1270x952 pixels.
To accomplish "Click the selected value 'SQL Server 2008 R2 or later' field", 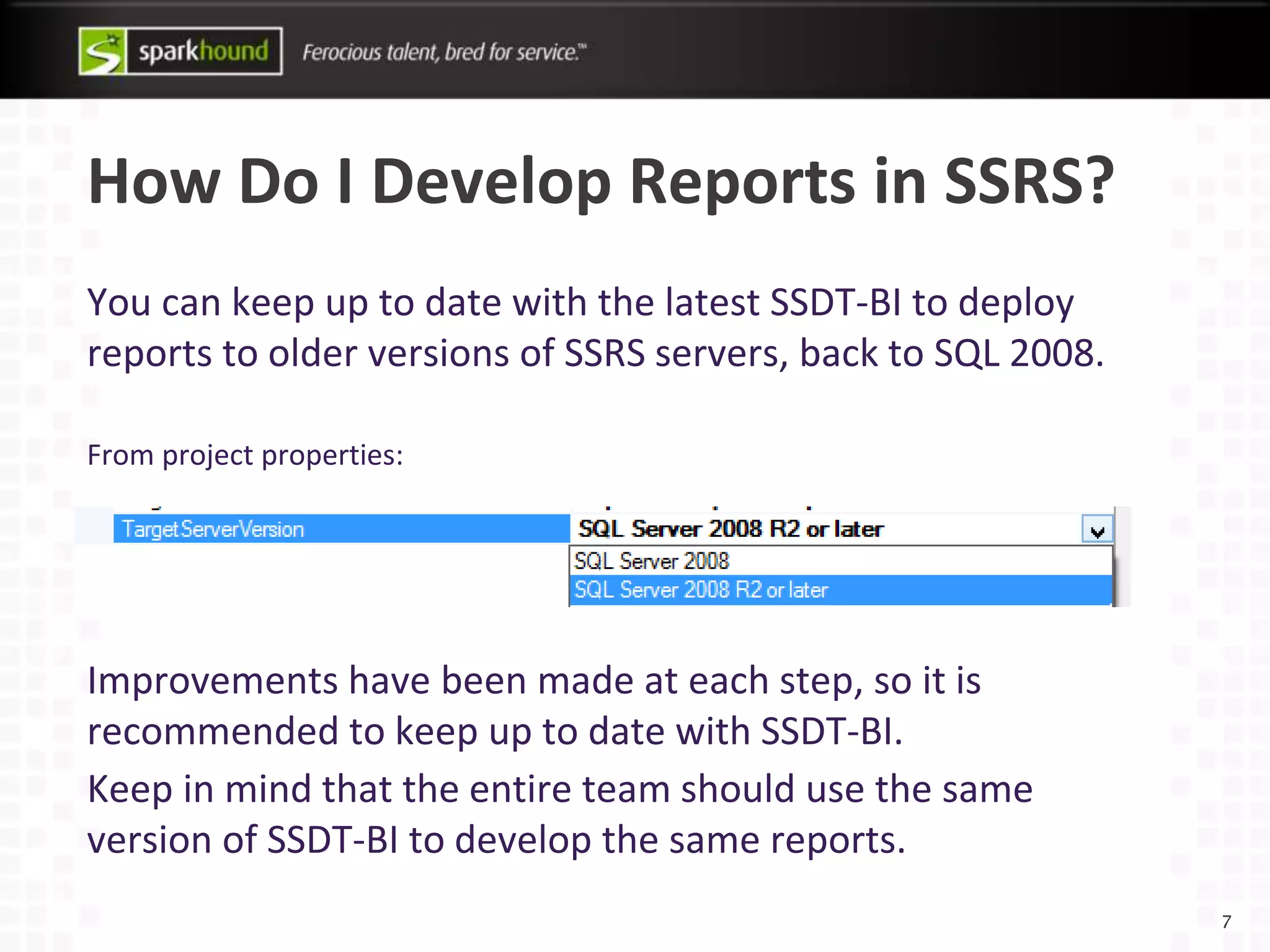I will click(825, 529).
